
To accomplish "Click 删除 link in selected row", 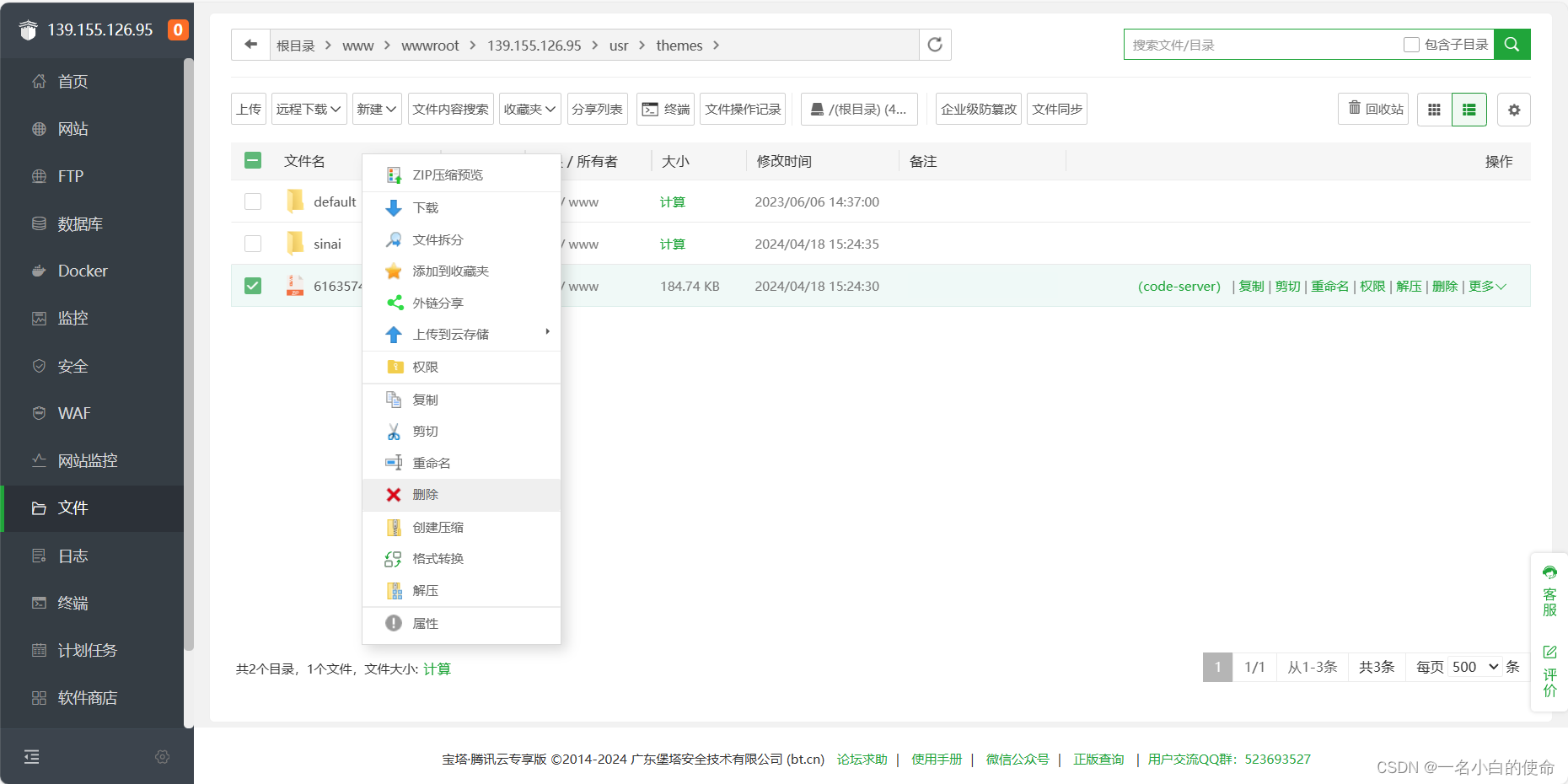I will pos(1445,287).
